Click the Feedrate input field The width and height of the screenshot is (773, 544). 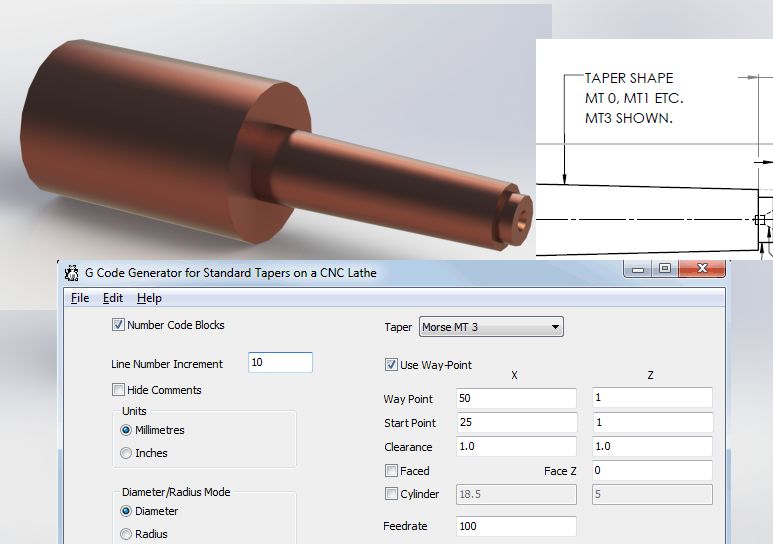click(x=516, y=526)
